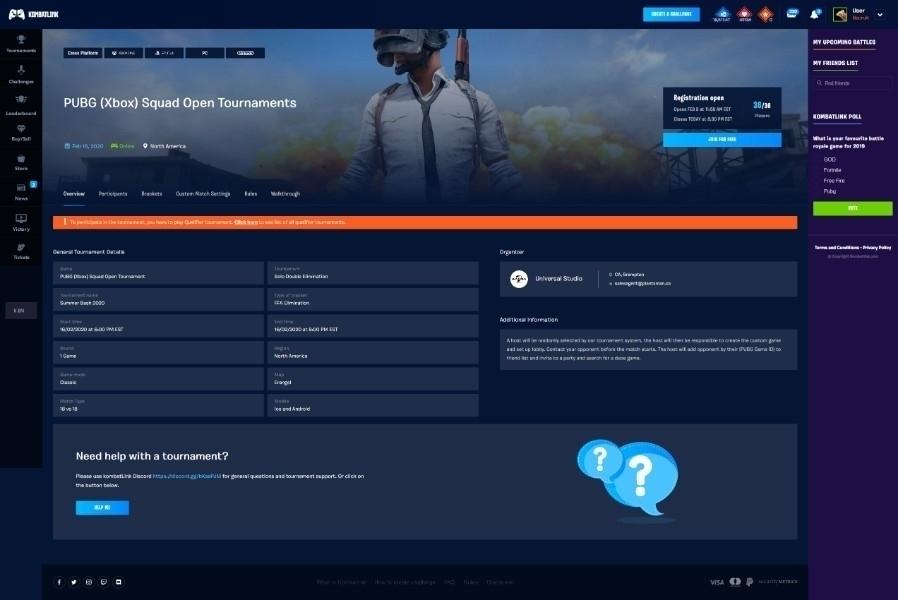
Task: Open the chat messages icon
Action: [791, 13]
